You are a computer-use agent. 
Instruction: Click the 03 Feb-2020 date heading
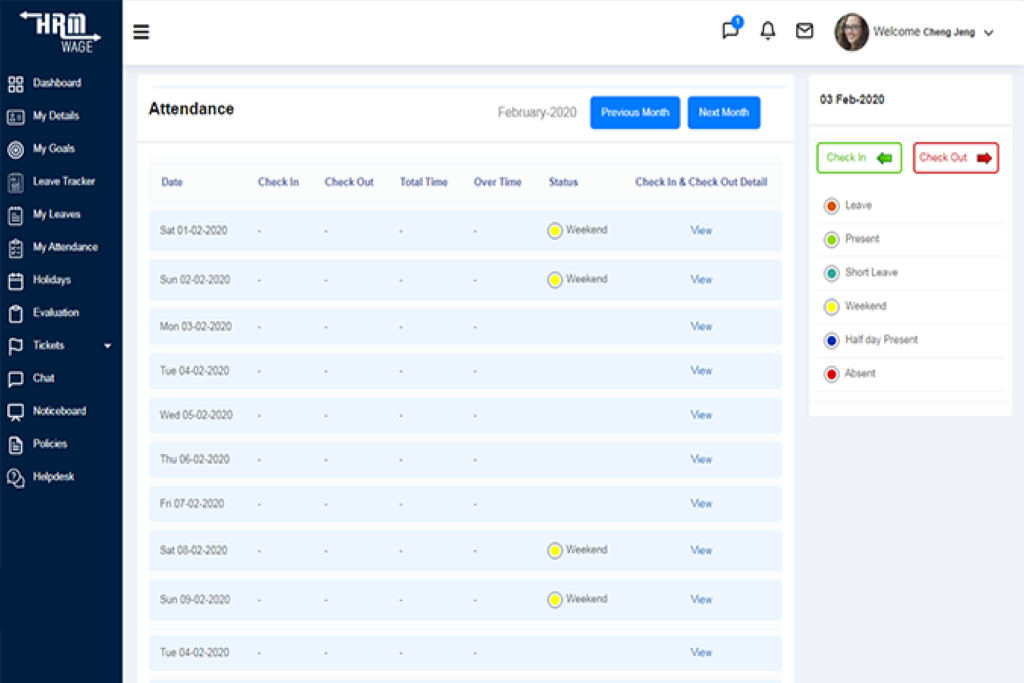[x=852, y=99]
